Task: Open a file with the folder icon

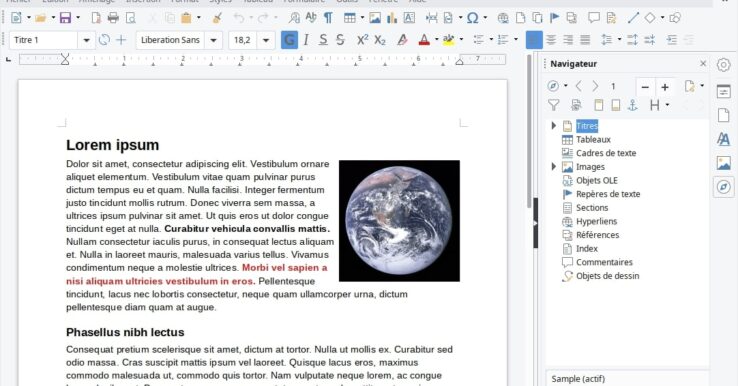Action: pyautogui.click(x=40, y=18)
